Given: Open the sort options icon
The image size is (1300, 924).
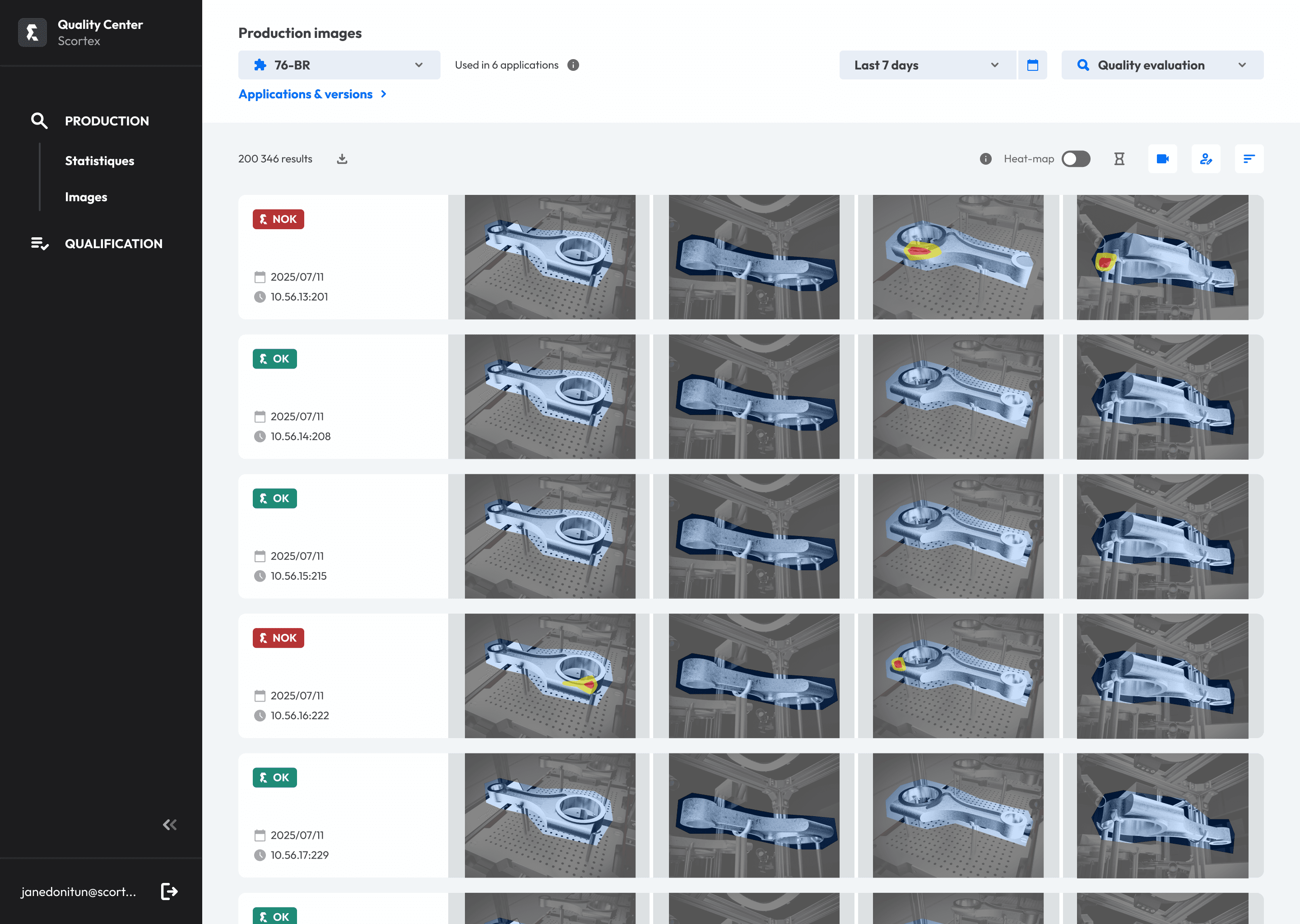Looking at the screenshot, I should pos(1249,159).
